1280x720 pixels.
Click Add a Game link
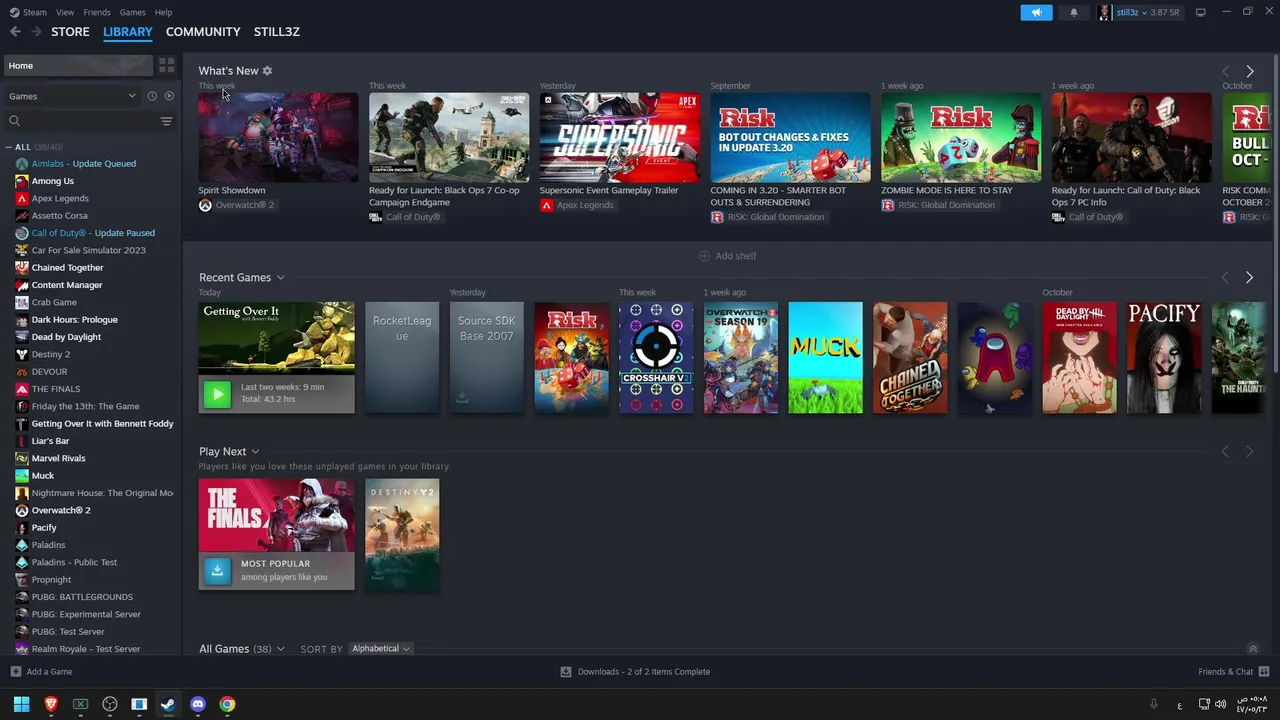[x=49, y=672]
